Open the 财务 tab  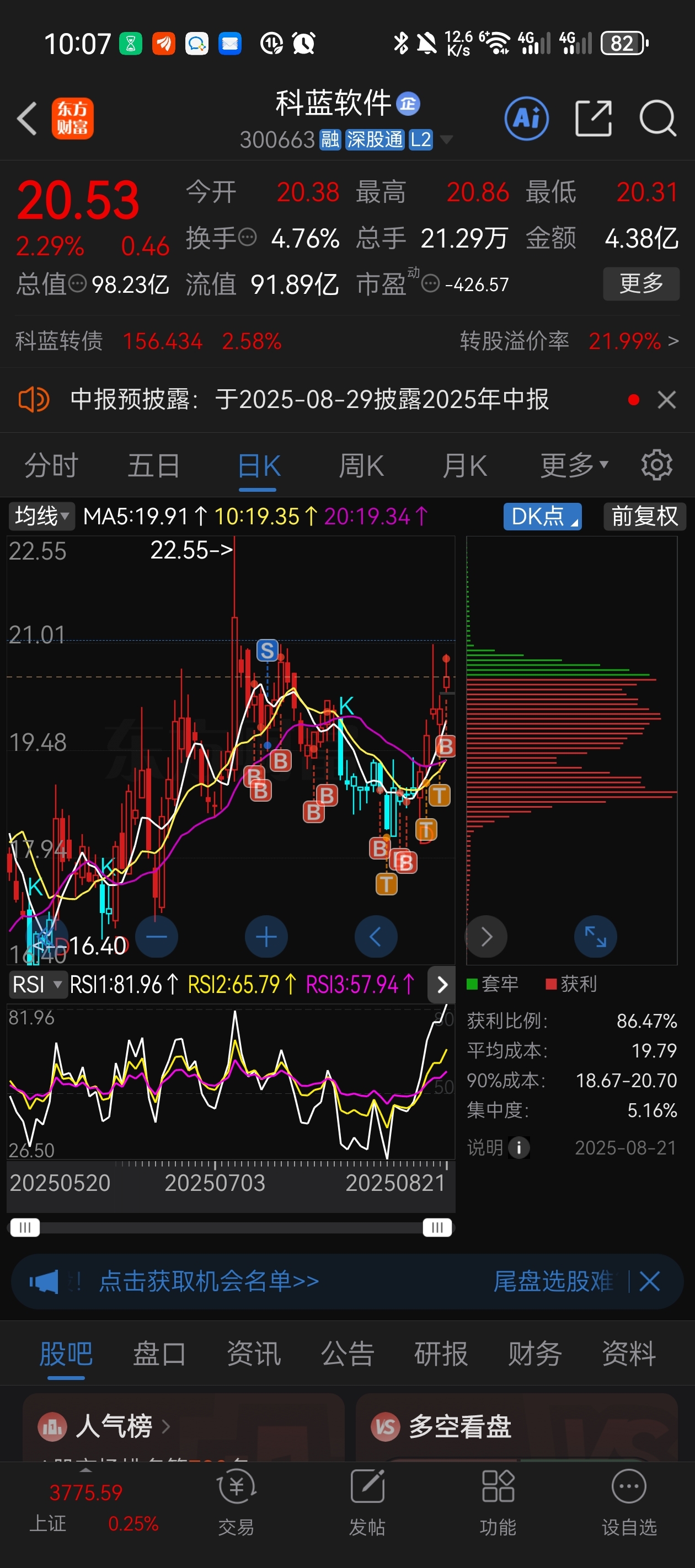pyautogui.click(x=535, y=1354)
